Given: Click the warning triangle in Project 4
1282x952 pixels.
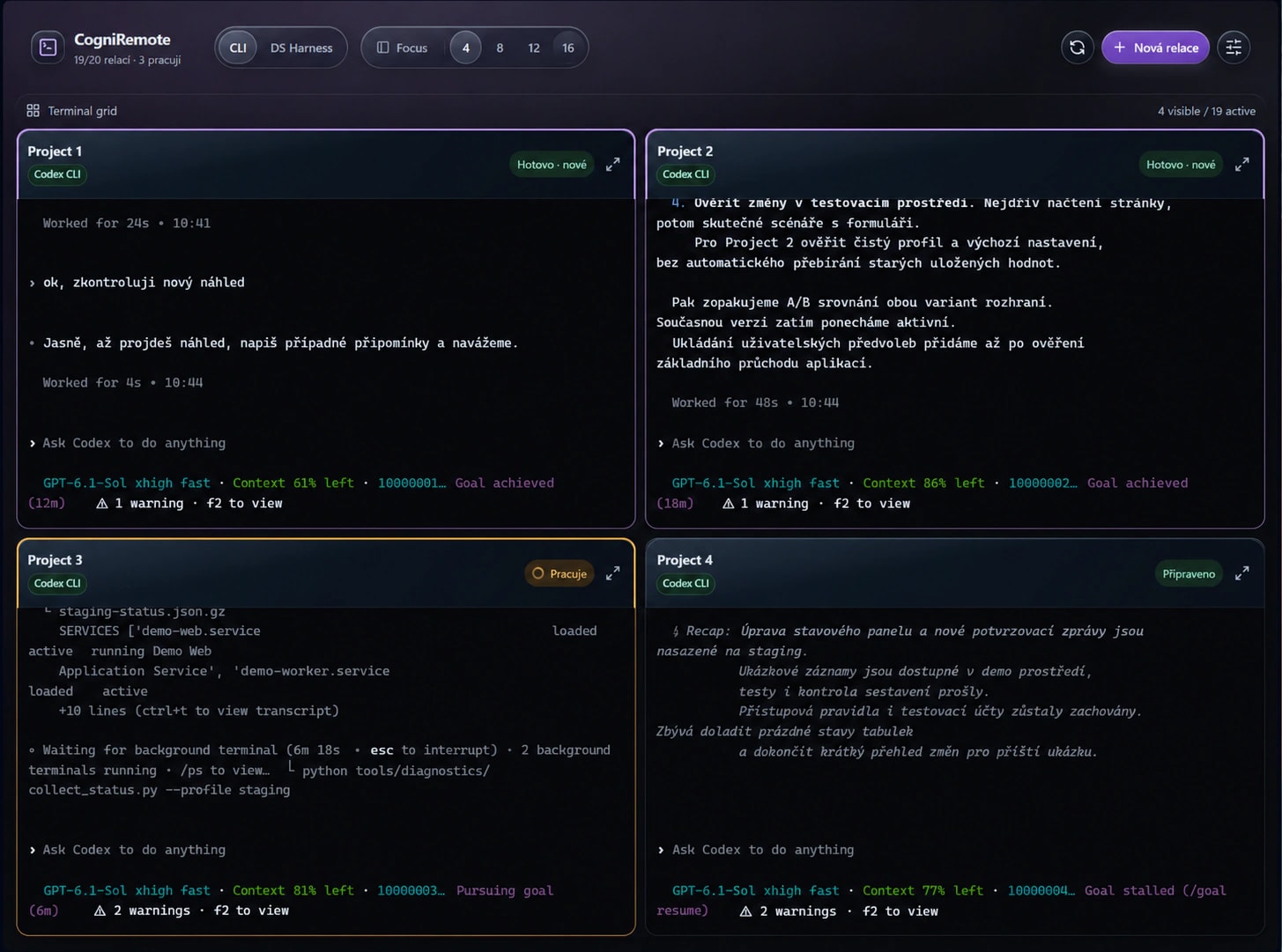Looking at the screenshot, I should pos(745,911).
